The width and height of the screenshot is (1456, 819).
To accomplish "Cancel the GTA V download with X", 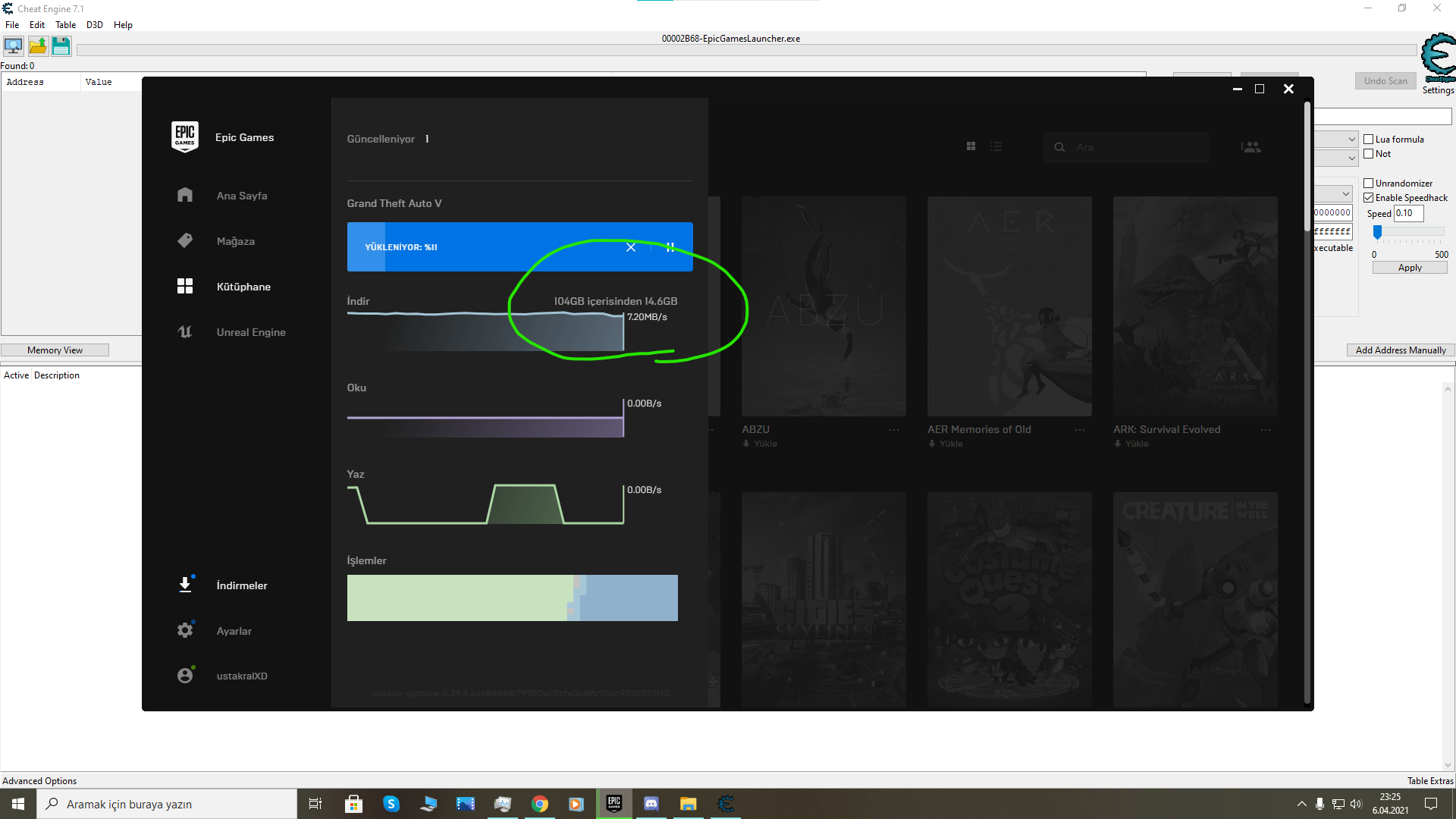I will 630,247.
